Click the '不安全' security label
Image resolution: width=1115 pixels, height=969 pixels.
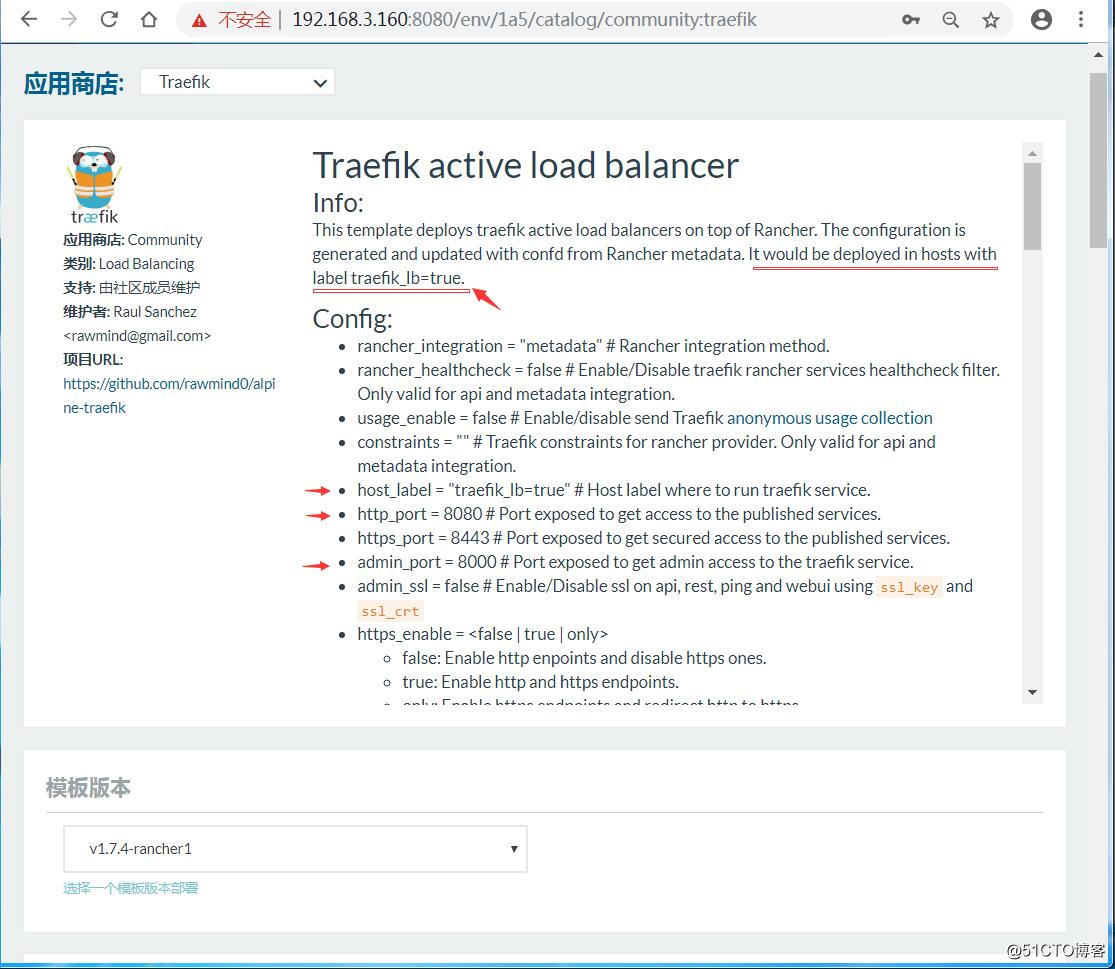pyautogui.click(x=245, y=20)
